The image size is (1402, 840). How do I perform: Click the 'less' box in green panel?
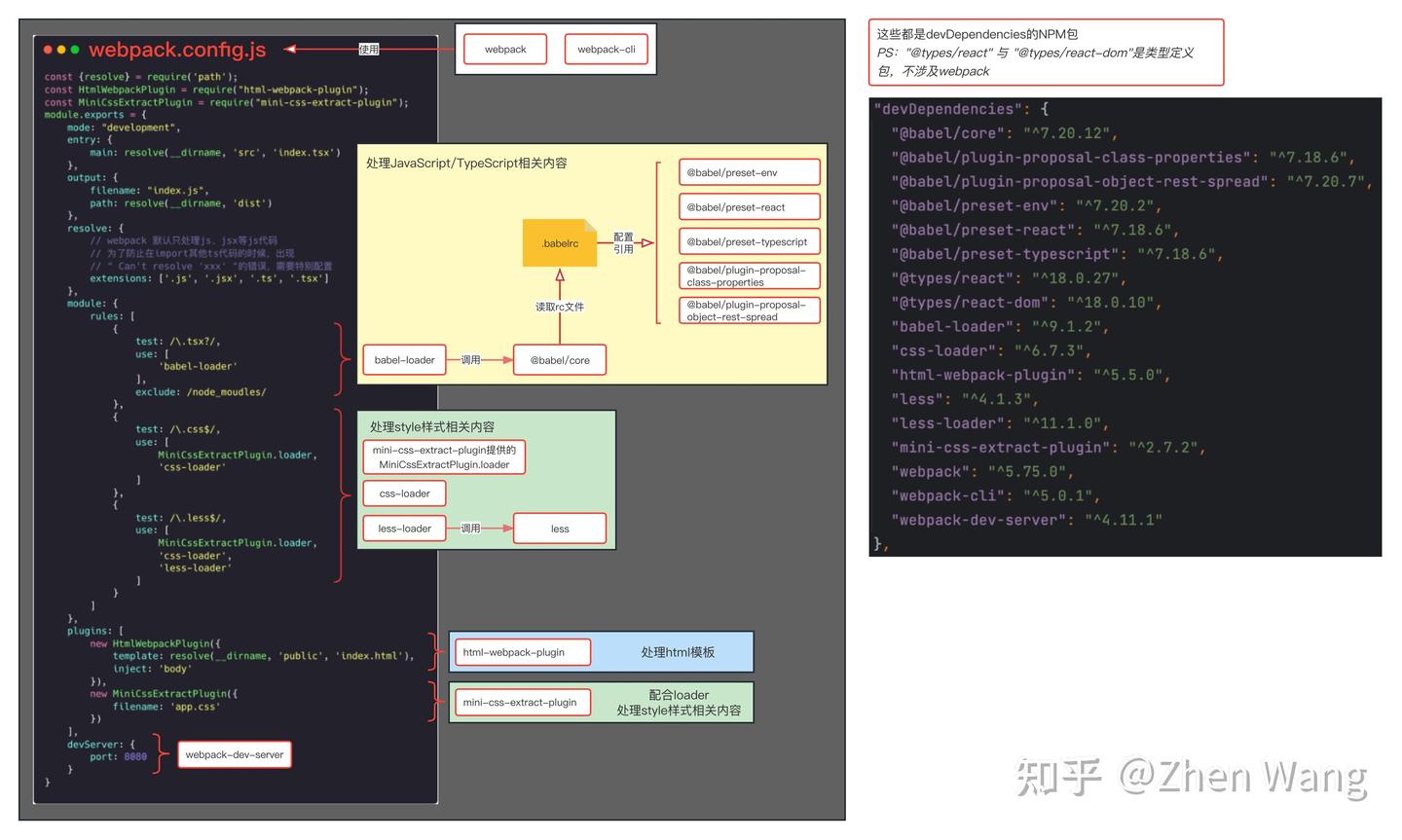560,529
